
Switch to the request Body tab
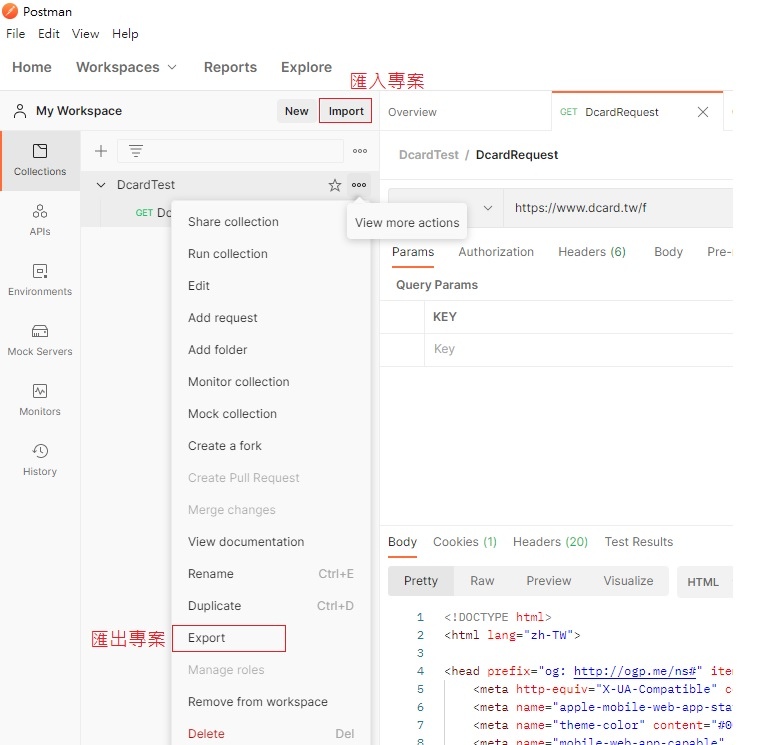[x=668, y=252]
